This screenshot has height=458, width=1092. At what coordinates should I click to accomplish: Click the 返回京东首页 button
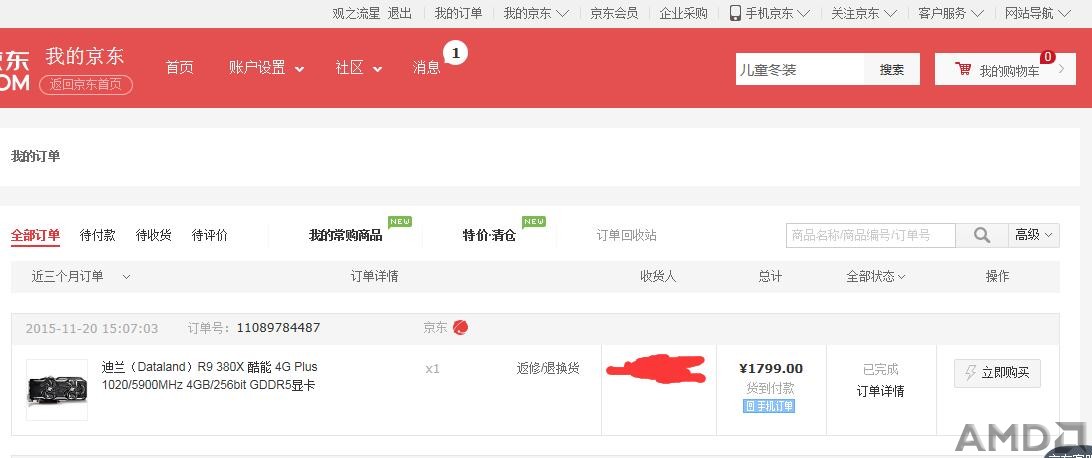tap(86, 84)
